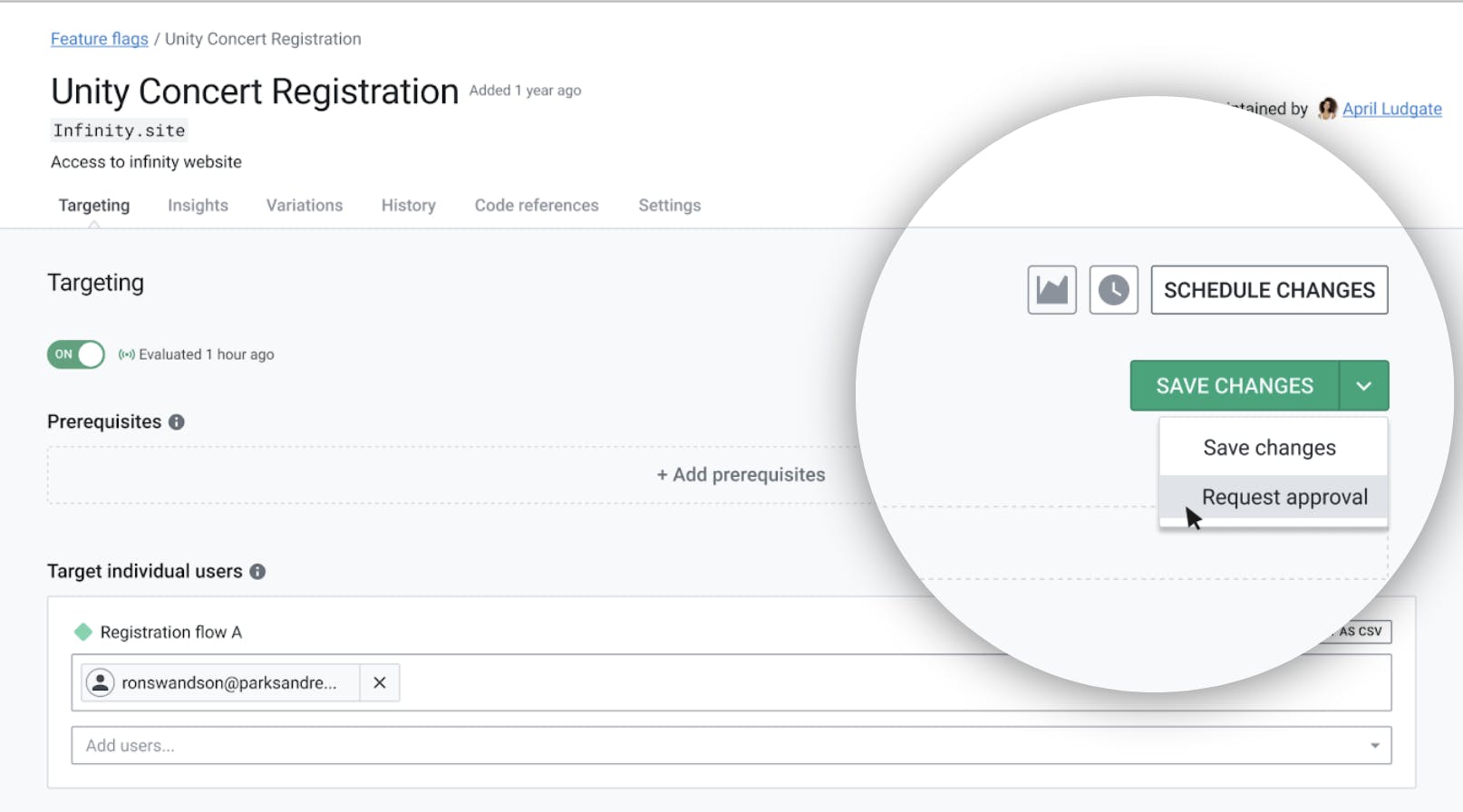Go to the Variations tab

pos(305,206)
